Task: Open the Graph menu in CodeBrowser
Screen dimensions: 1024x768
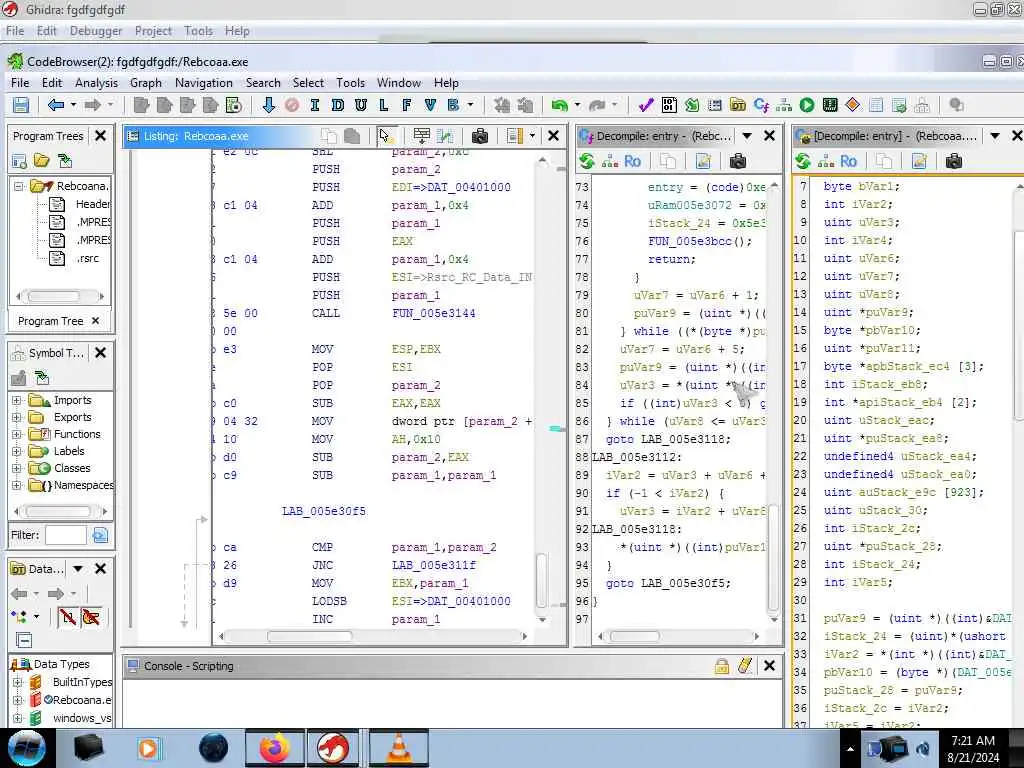Action: click(146, 83)
